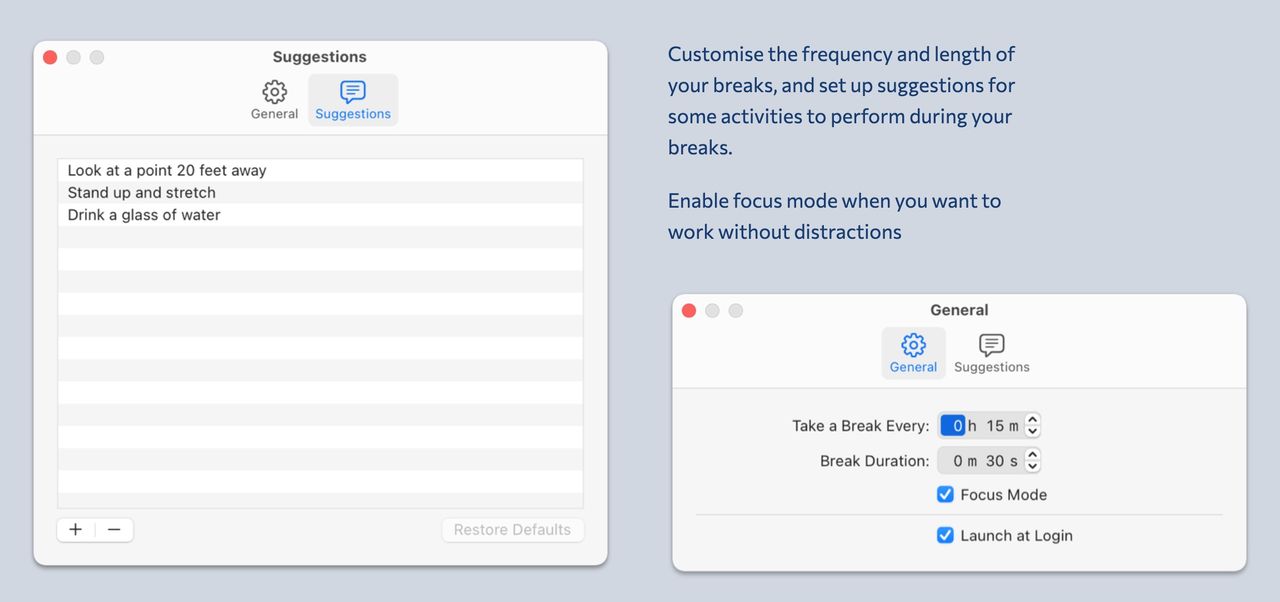Disable the Focus Mode checkbox
Viewport: 1280px width, 602px height.
pos(945,494)
